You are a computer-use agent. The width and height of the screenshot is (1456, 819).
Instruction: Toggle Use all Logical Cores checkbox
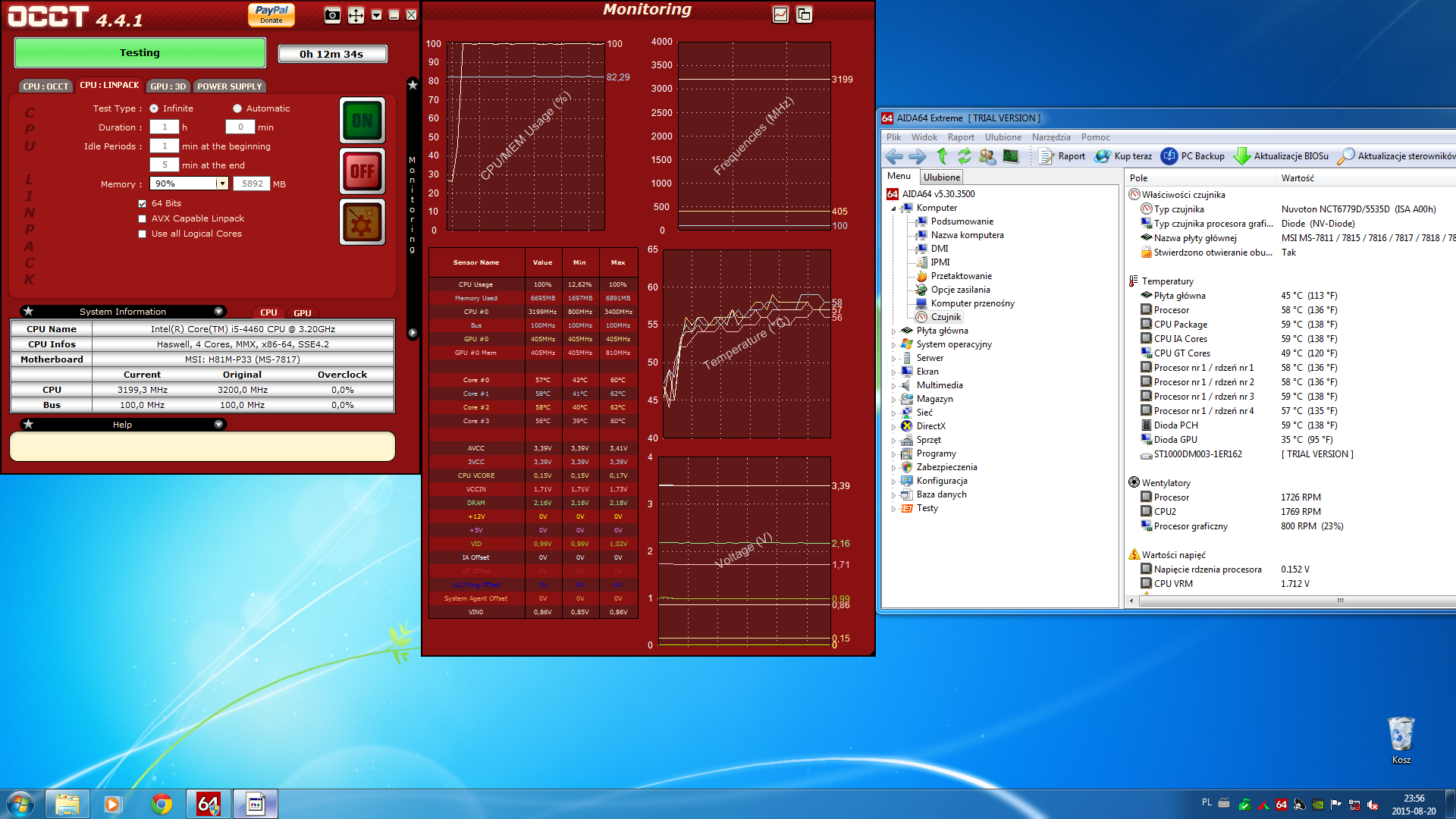(142, 234)
